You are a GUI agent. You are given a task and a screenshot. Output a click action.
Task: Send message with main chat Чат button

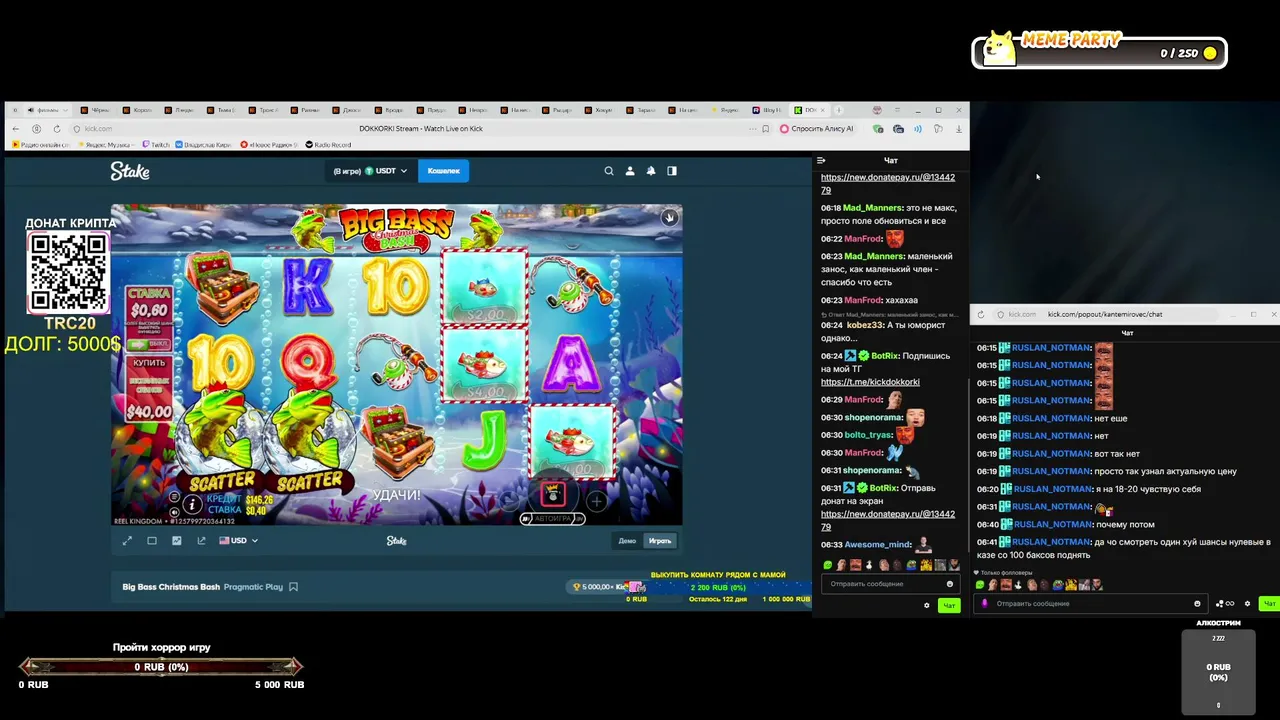click(x=949, y=605)
